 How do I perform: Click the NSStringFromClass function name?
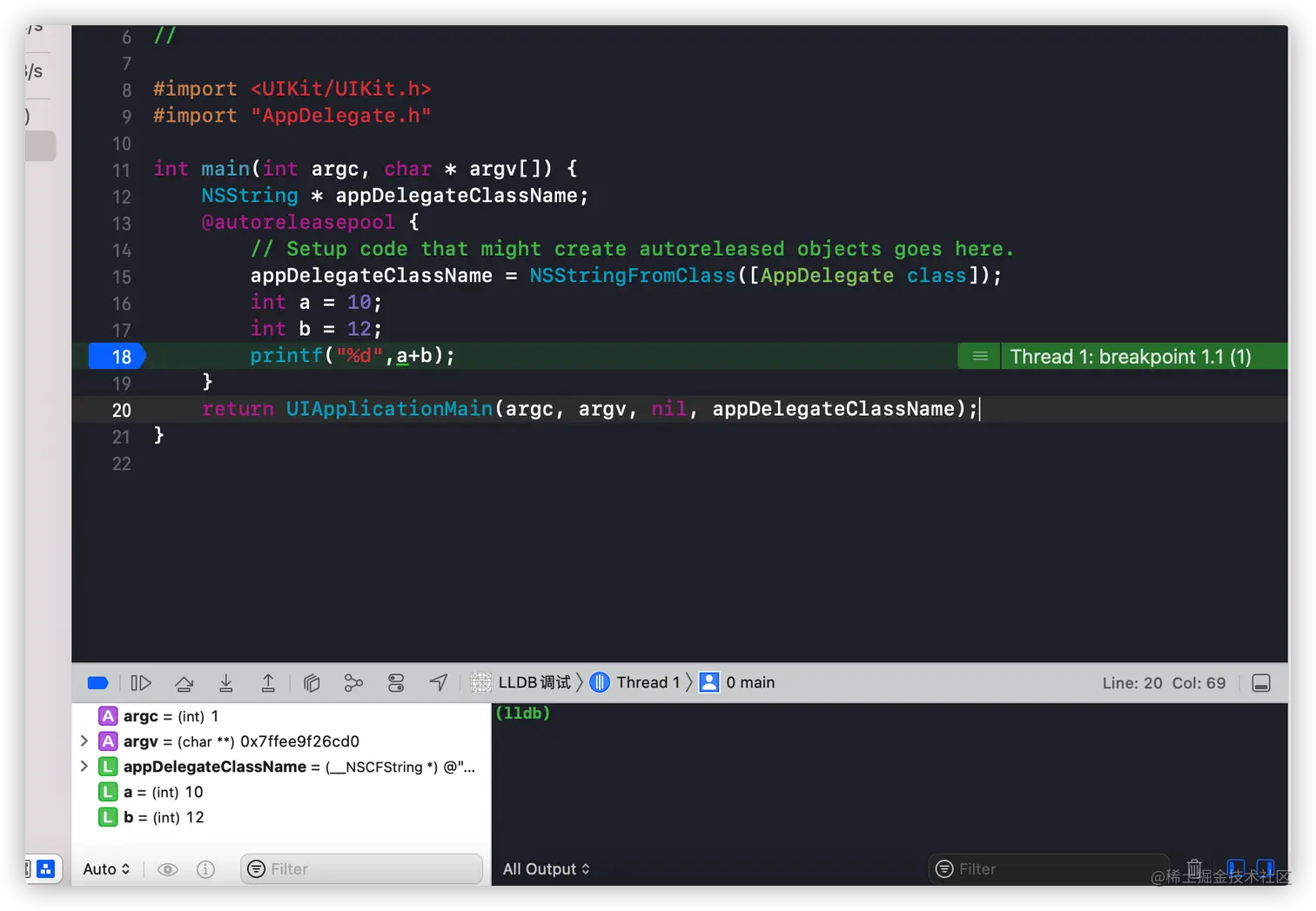(x=633, y=276)
